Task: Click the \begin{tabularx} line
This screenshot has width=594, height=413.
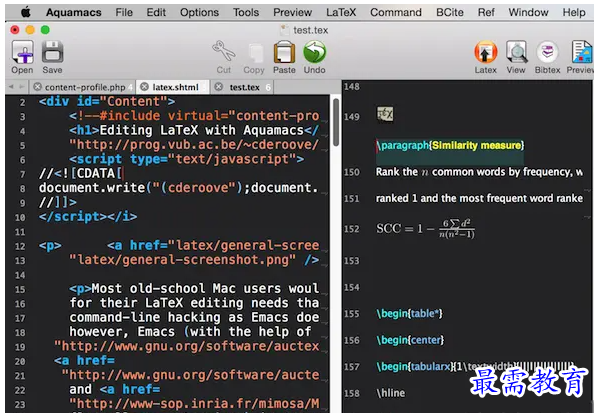Action: click(475, 367)
